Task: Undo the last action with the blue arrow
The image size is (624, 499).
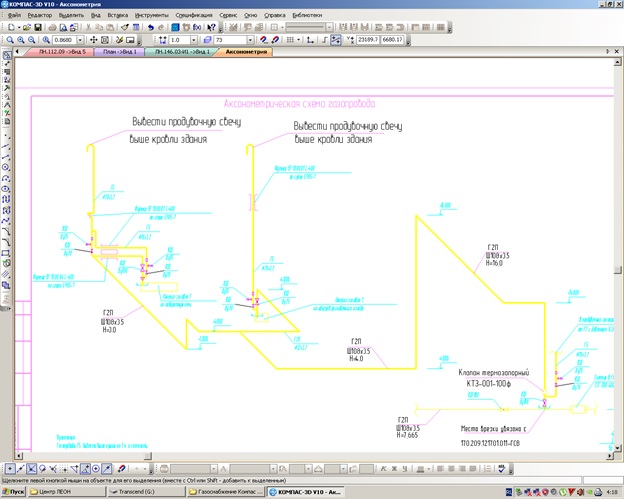Action: 150,27
